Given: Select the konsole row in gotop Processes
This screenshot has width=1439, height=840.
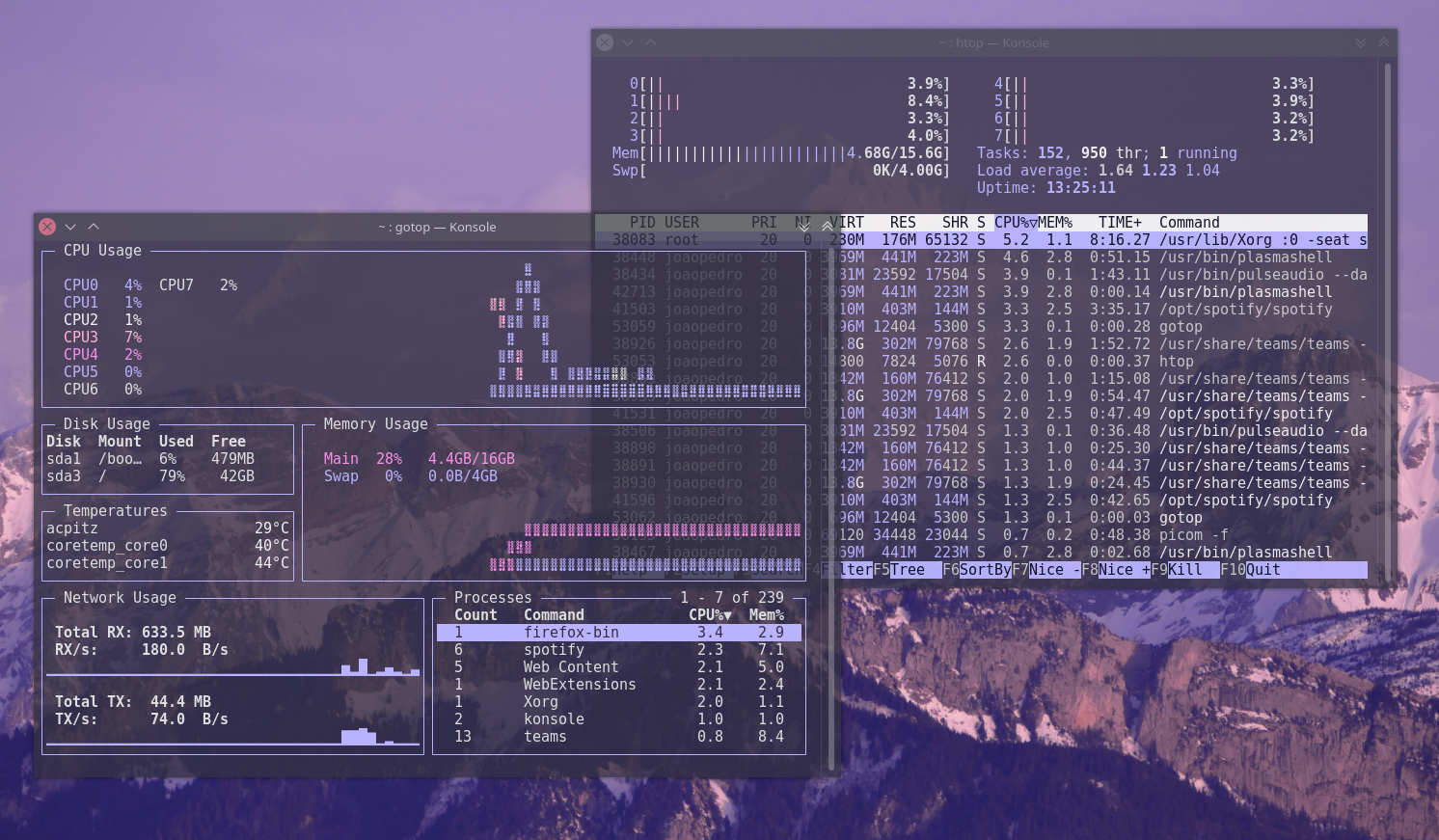Looking at the screenshot, I should pyautogui.click(x=619, y=719).
